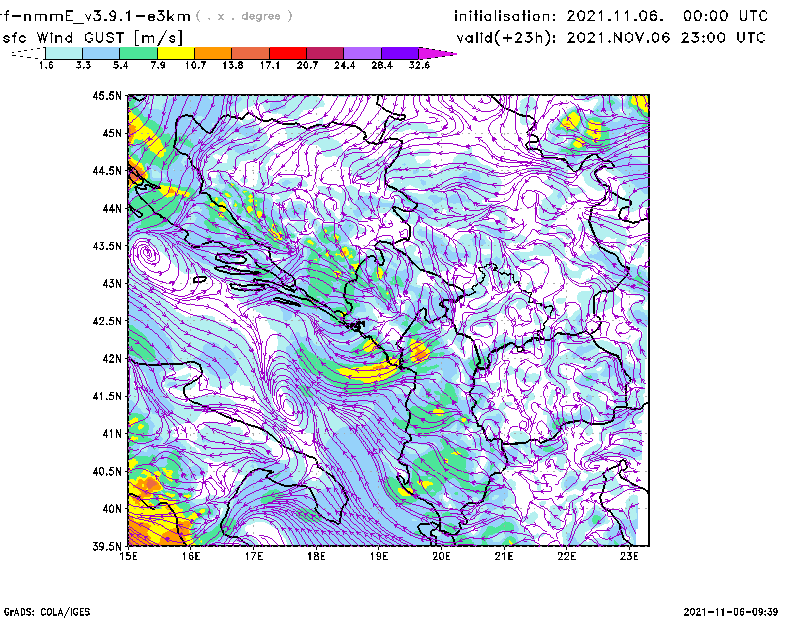The height and width of the screenshot is (618, 800).
Task: Click the light cyan 1.6–3.3 legend swatch
Action: coord(64,53)
